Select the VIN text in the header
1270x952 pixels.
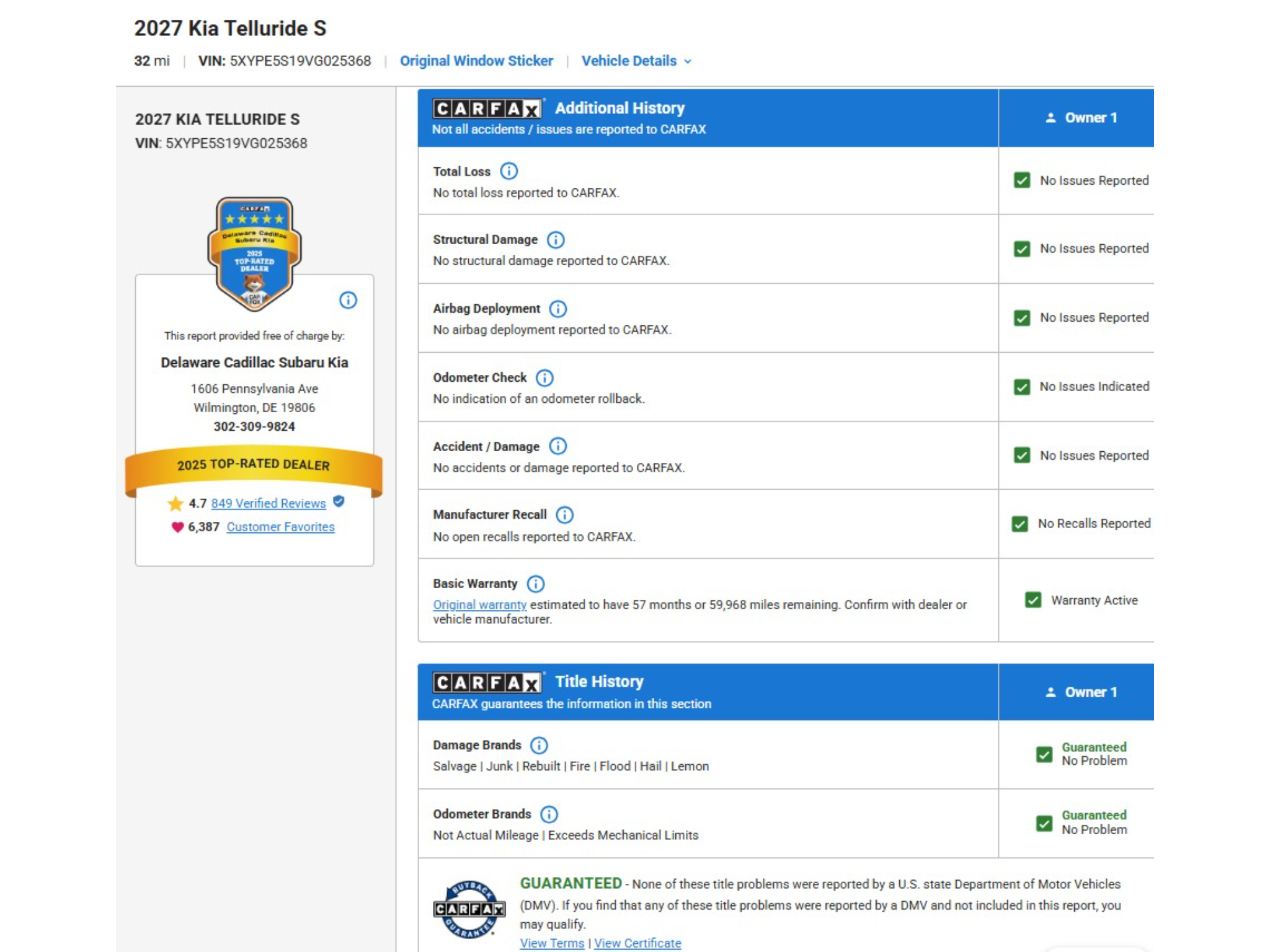tap(284, 61)
